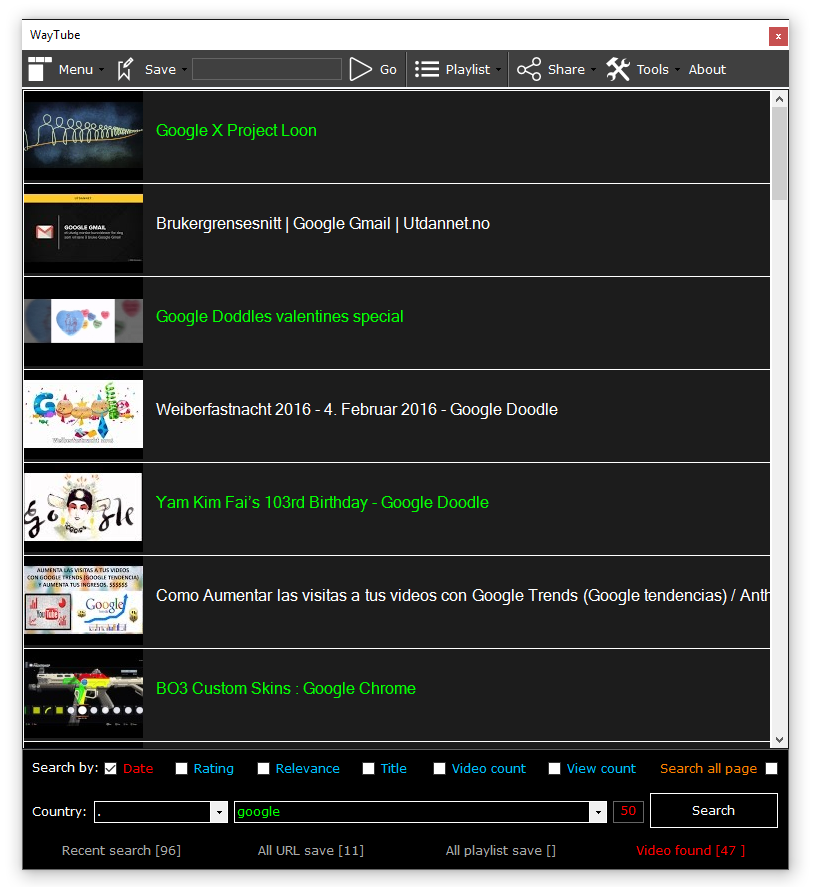The height and width of the screenshot is (887, 813).
Task: Open the Tools menu label
Action: (652, 70)
